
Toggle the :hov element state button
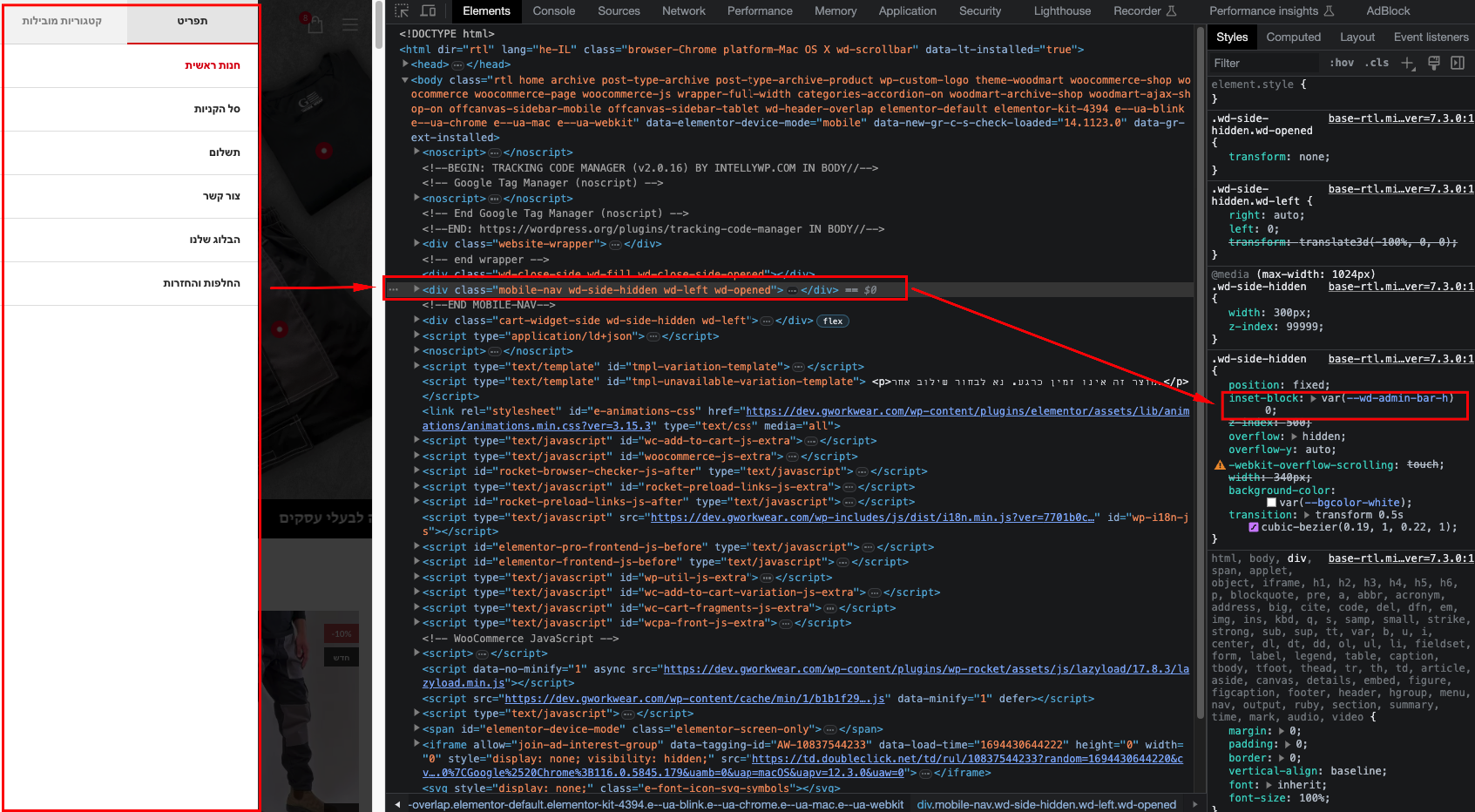pos(1342,63)
